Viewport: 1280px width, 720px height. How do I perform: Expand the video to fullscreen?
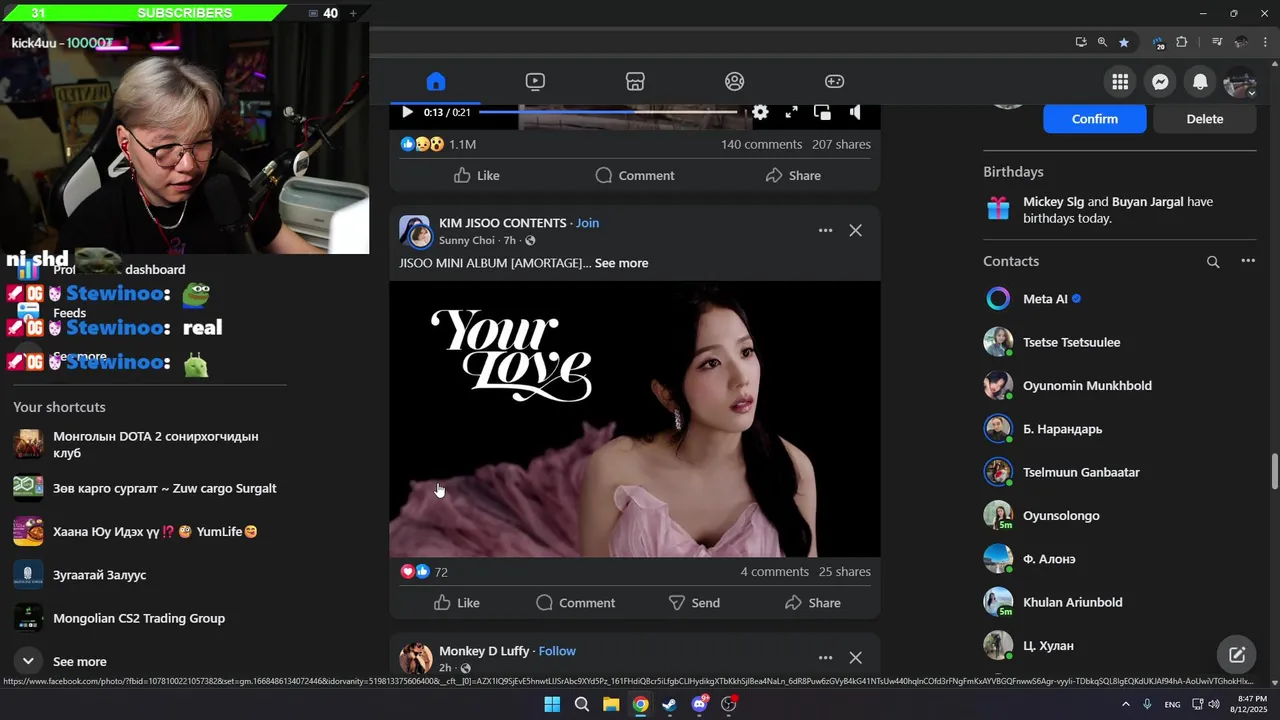[791, 112]
